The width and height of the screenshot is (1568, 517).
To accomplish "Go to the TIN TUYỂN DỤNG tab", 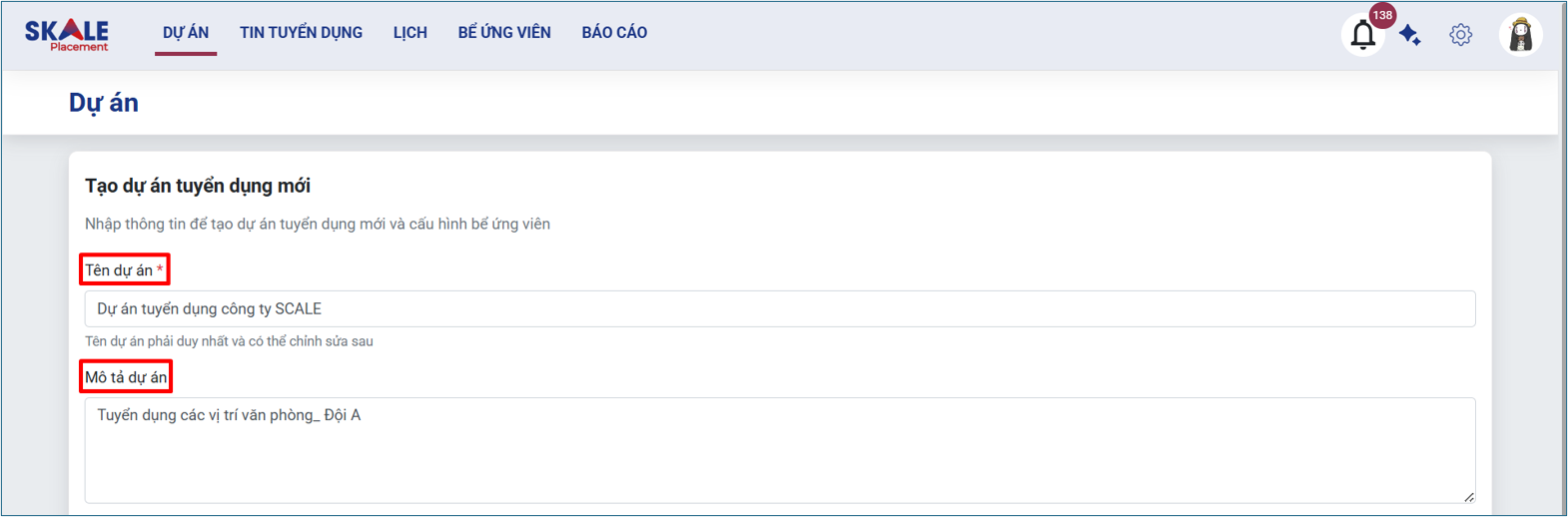I will 301,33.
